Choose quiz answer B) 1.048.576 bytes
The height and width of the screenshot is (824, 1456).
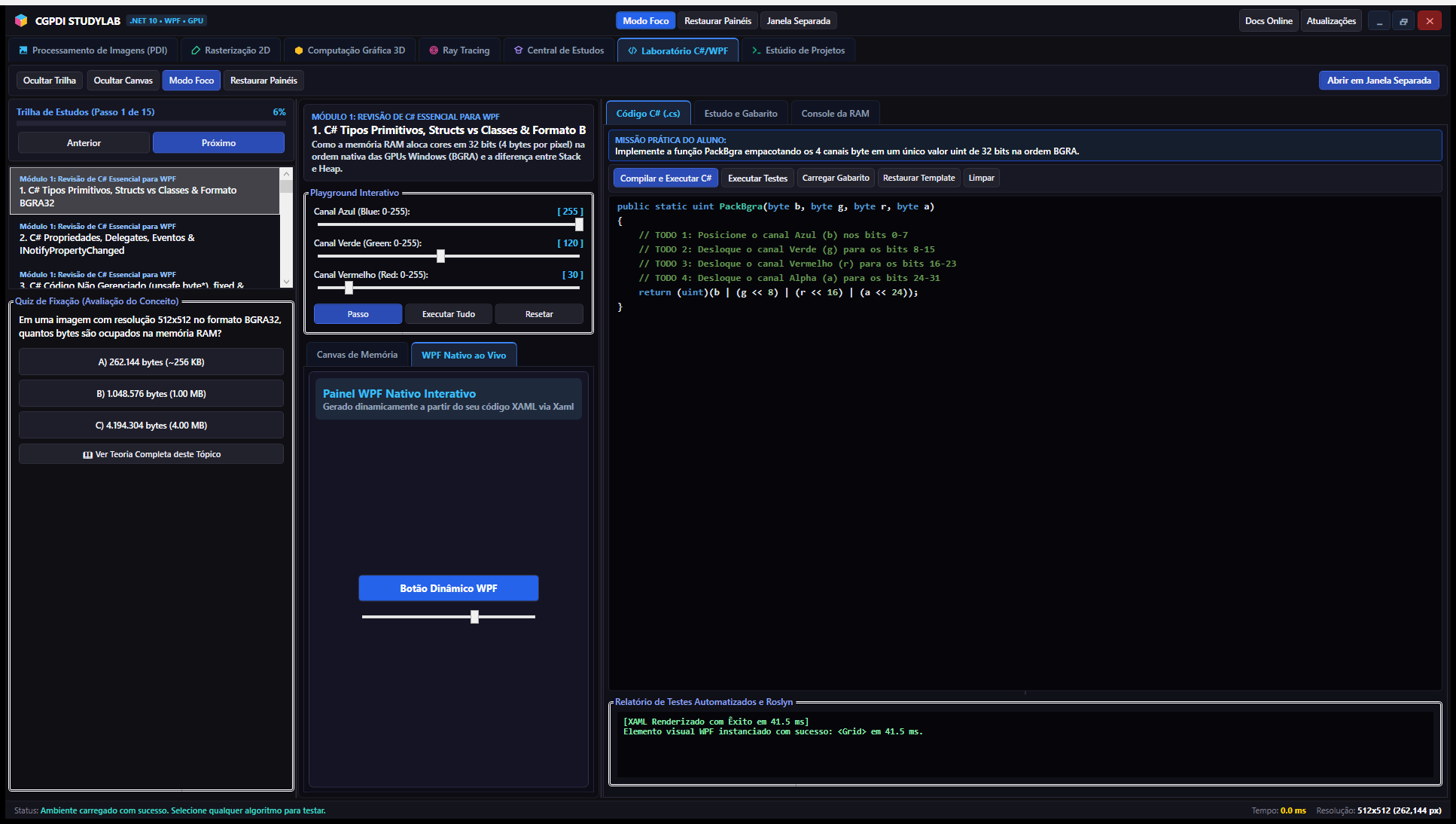151,394
